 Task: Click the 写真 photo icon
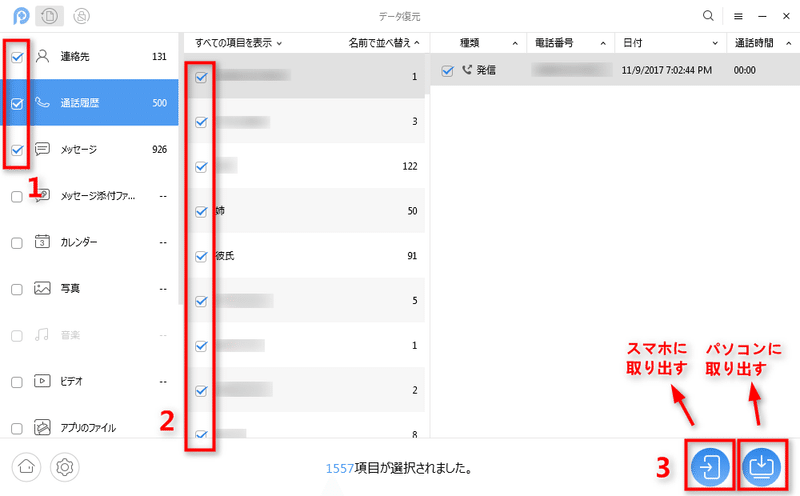42,288
